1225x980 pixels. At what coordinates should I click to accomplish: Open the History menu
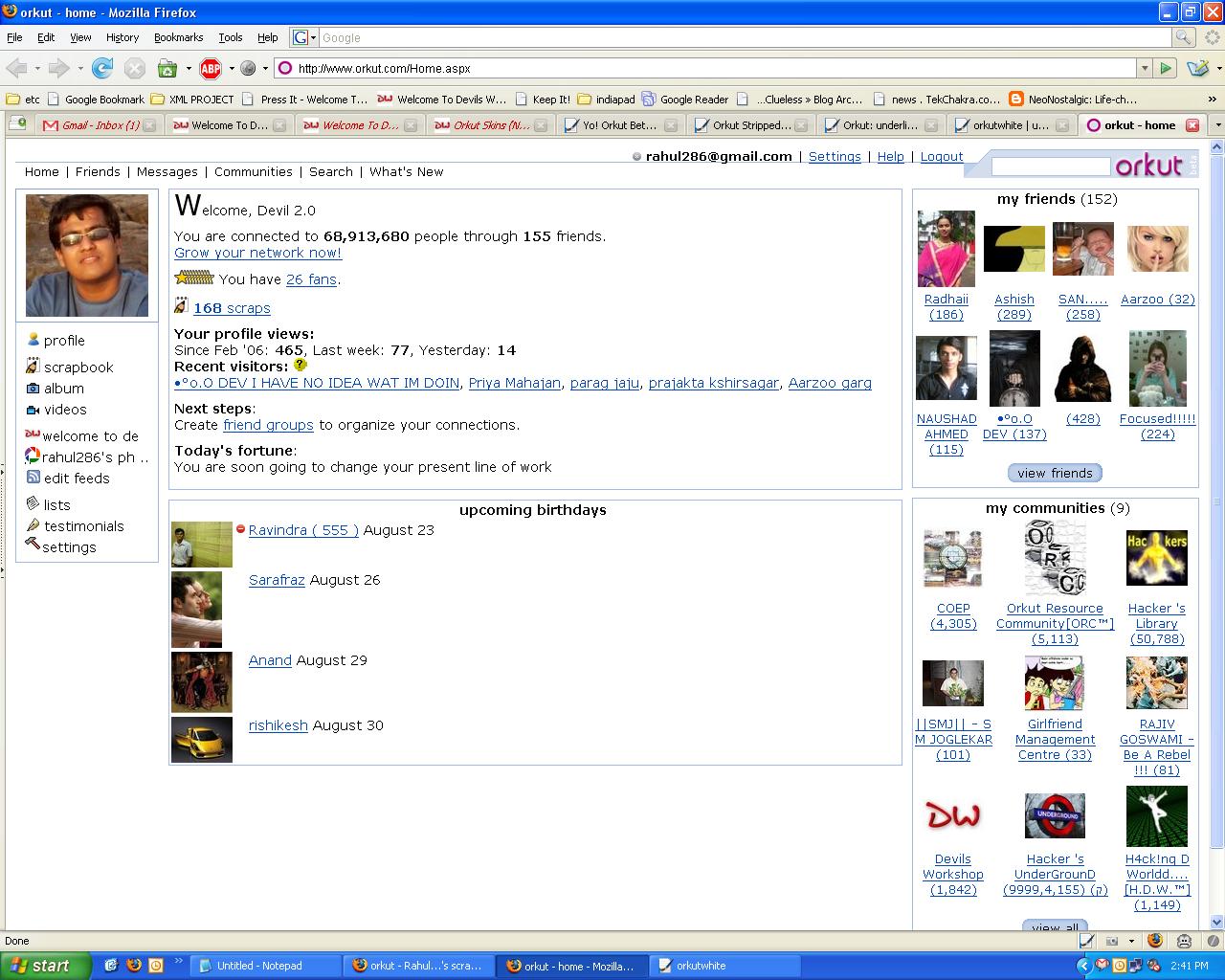tap(122, 37)
